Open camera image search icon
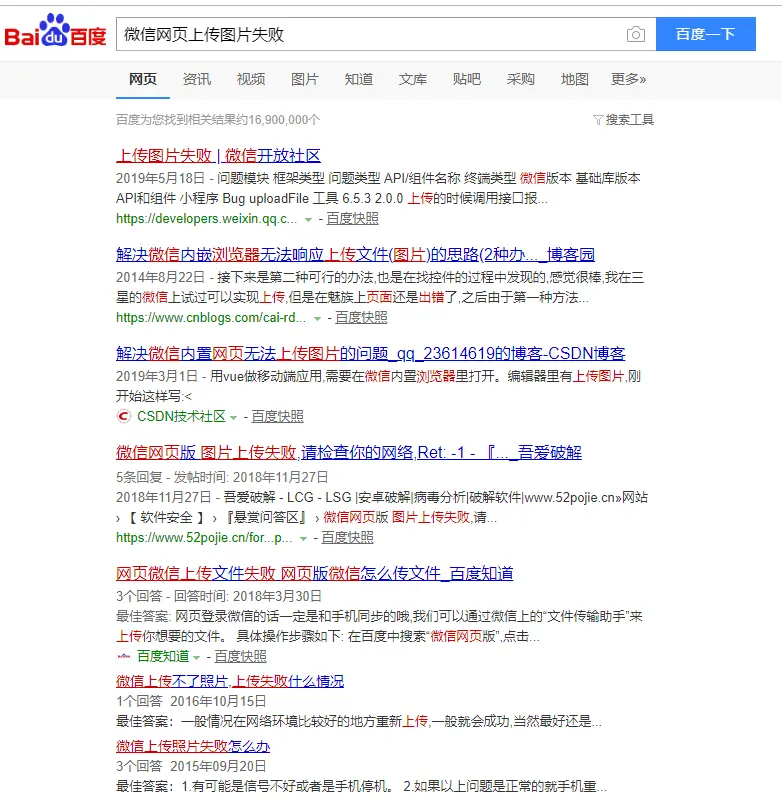782x801 pixels. coord(635,34)
